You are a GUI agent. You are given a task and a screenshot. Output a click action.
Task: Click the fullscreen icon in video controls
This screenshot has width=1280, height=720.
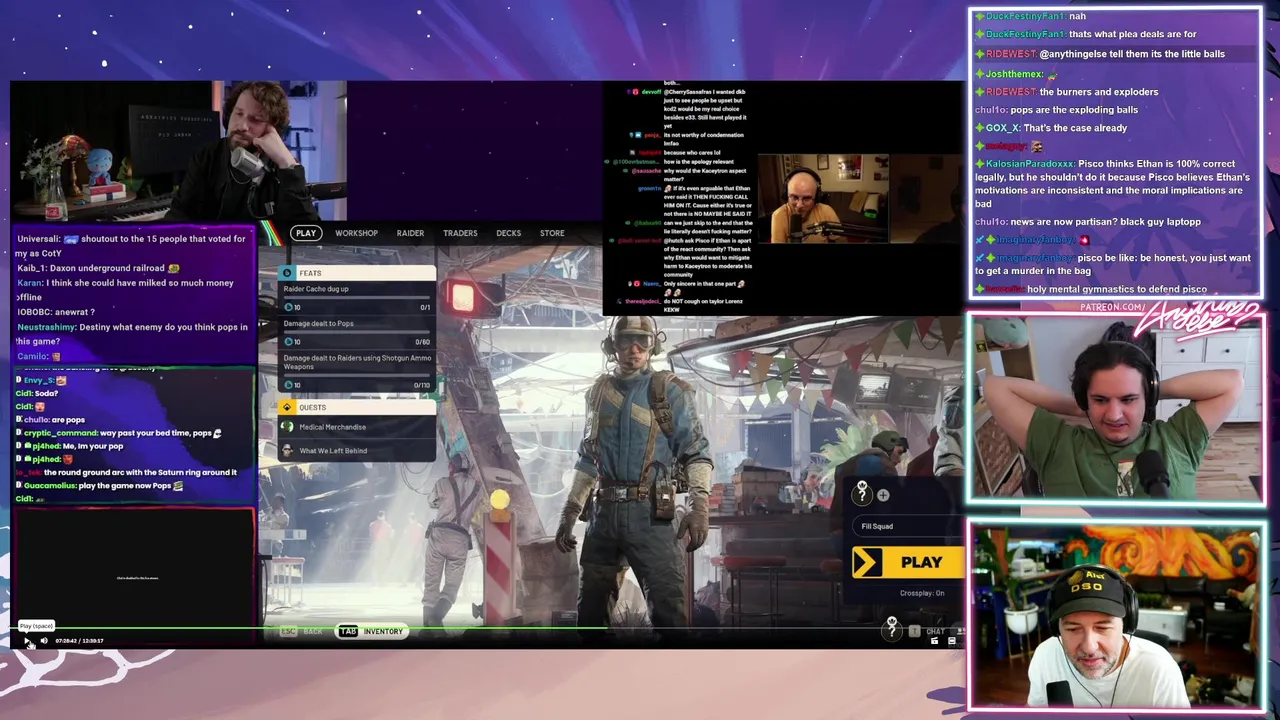[952, 641]
